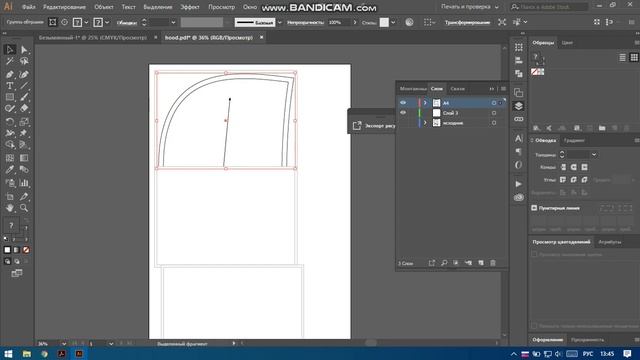This screenshot has width=640, height=360.
Task: Select butt cap stroke option
Action: pos(563,167)
